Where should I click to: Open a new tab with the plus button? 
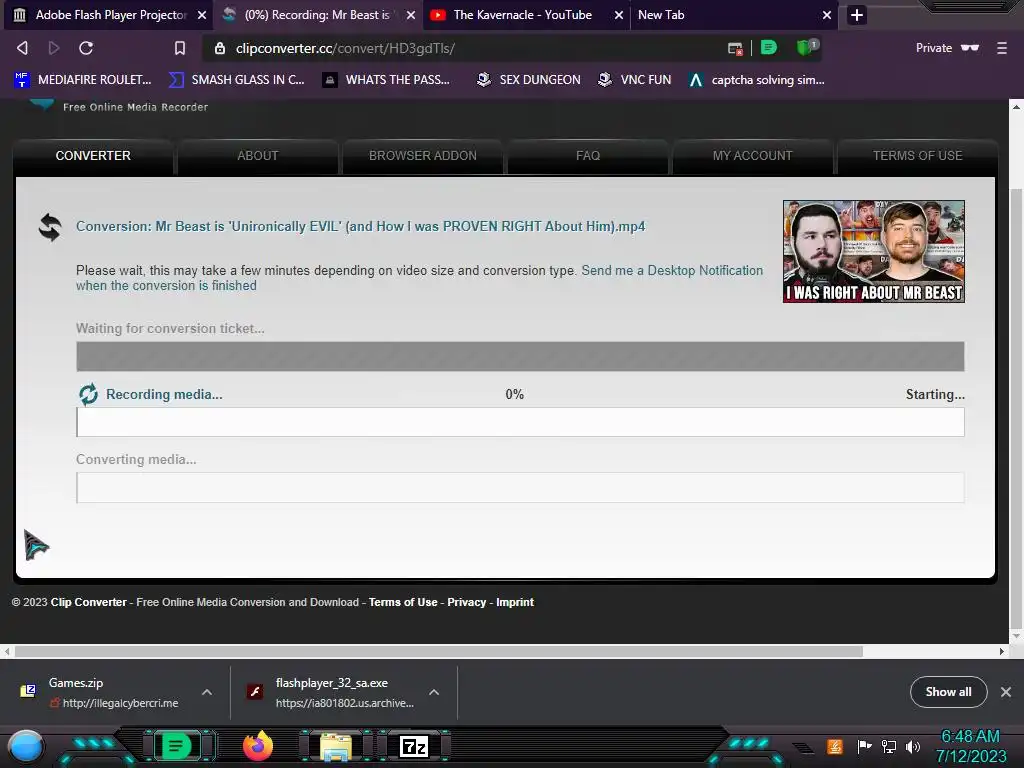pyautogui.click(x=857, y=15)
